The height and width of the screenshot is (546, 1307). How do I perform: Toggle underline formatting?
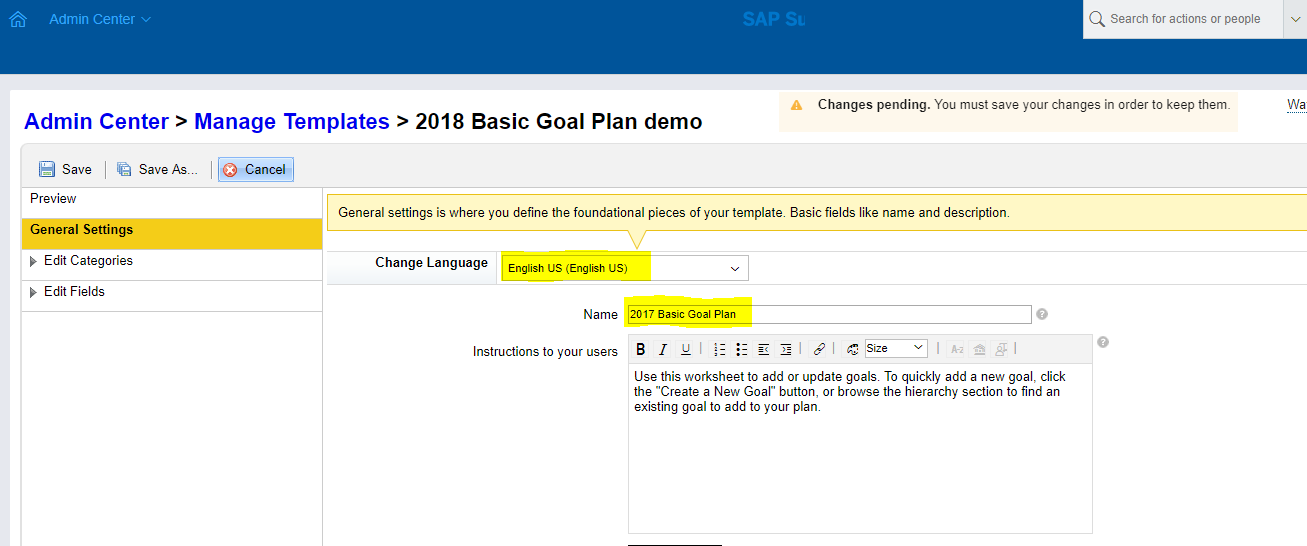685,349
